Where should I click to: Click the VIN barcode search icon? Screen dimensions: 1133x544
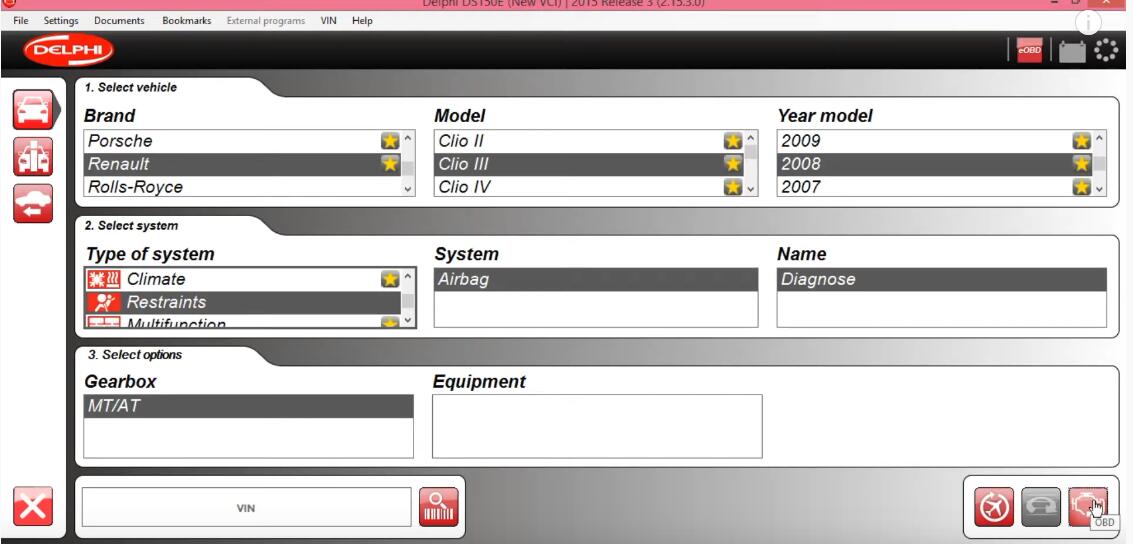tap(439, 507)
